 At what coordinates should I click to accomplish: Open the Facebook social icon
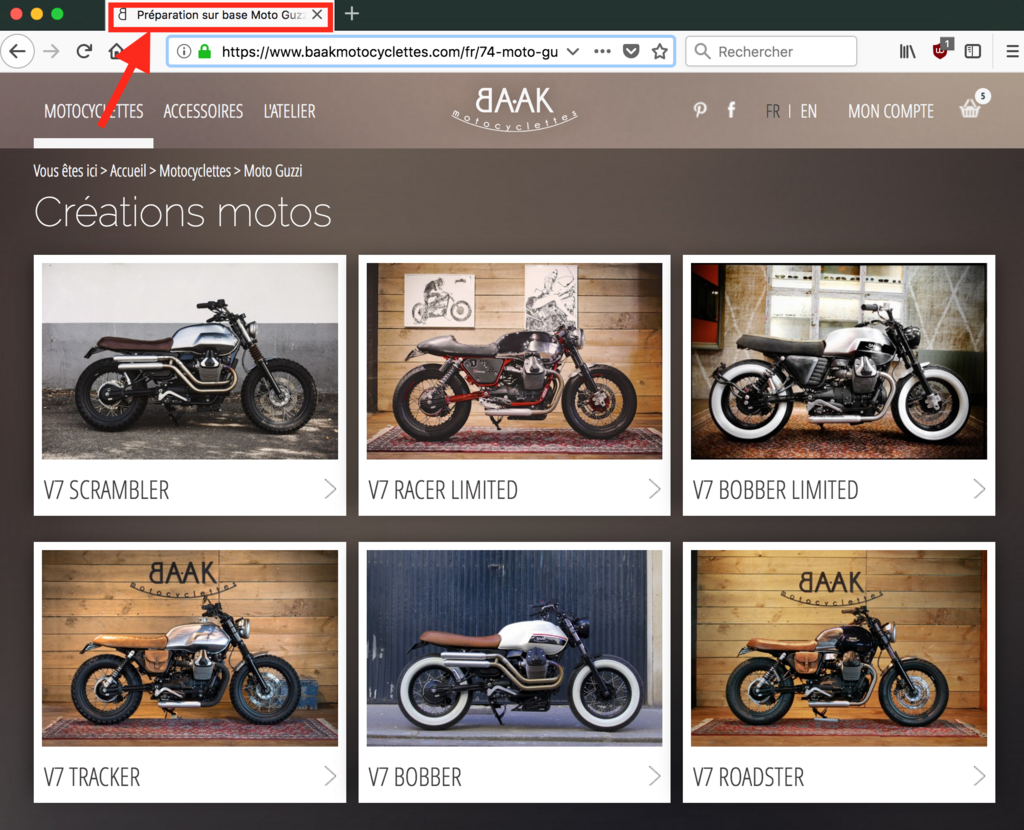click(731, 110)
